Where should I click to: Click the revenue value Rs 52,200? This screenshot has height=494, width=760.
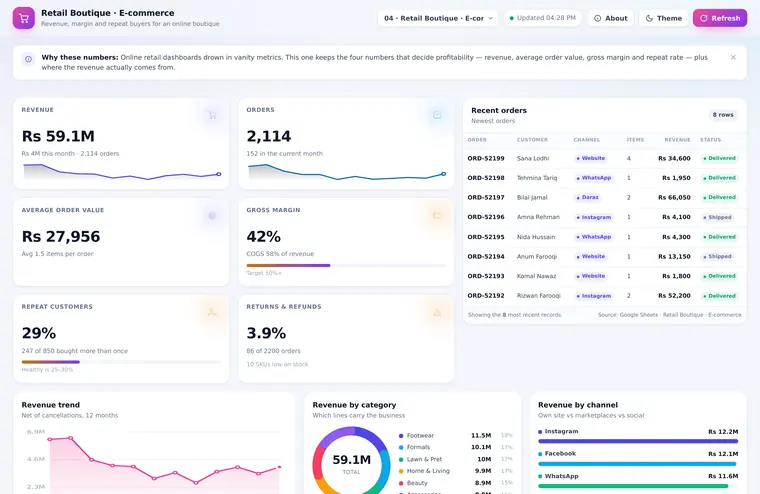click(x=674, y=296)
